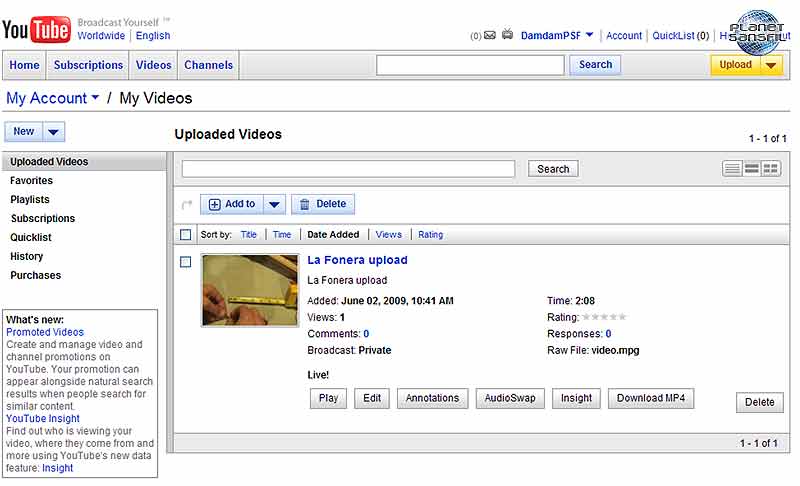Image resolution: width=800 pixels, height=486 pixels.
Task: Click the TV icon beside the username
Action: [507, 35]
